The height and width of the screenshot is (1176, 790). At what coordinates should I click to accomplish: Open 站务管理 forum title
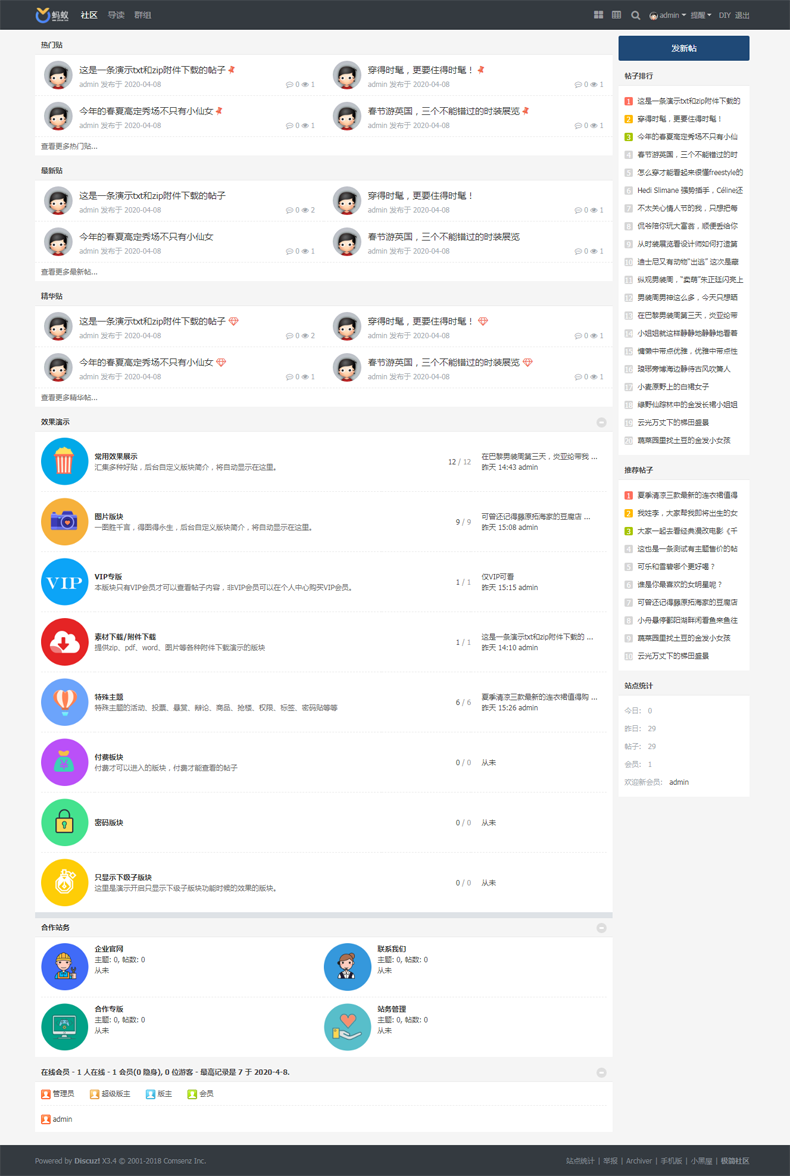(x=392, y=1010)
